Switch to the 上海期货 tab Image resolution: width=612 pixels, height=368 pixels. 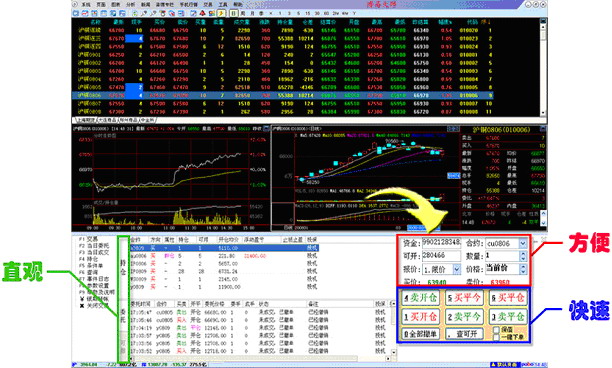85,120
